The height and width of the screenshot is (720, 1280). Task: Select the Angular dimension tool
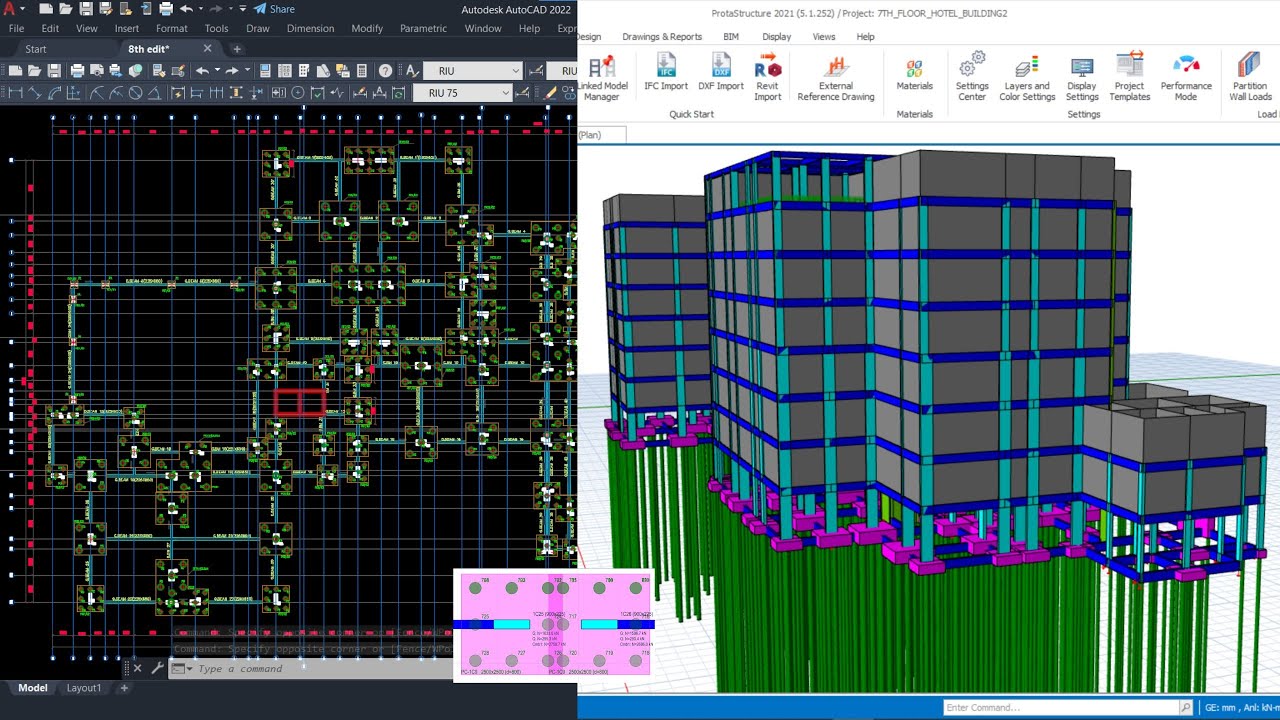click(x=154, y=93)
